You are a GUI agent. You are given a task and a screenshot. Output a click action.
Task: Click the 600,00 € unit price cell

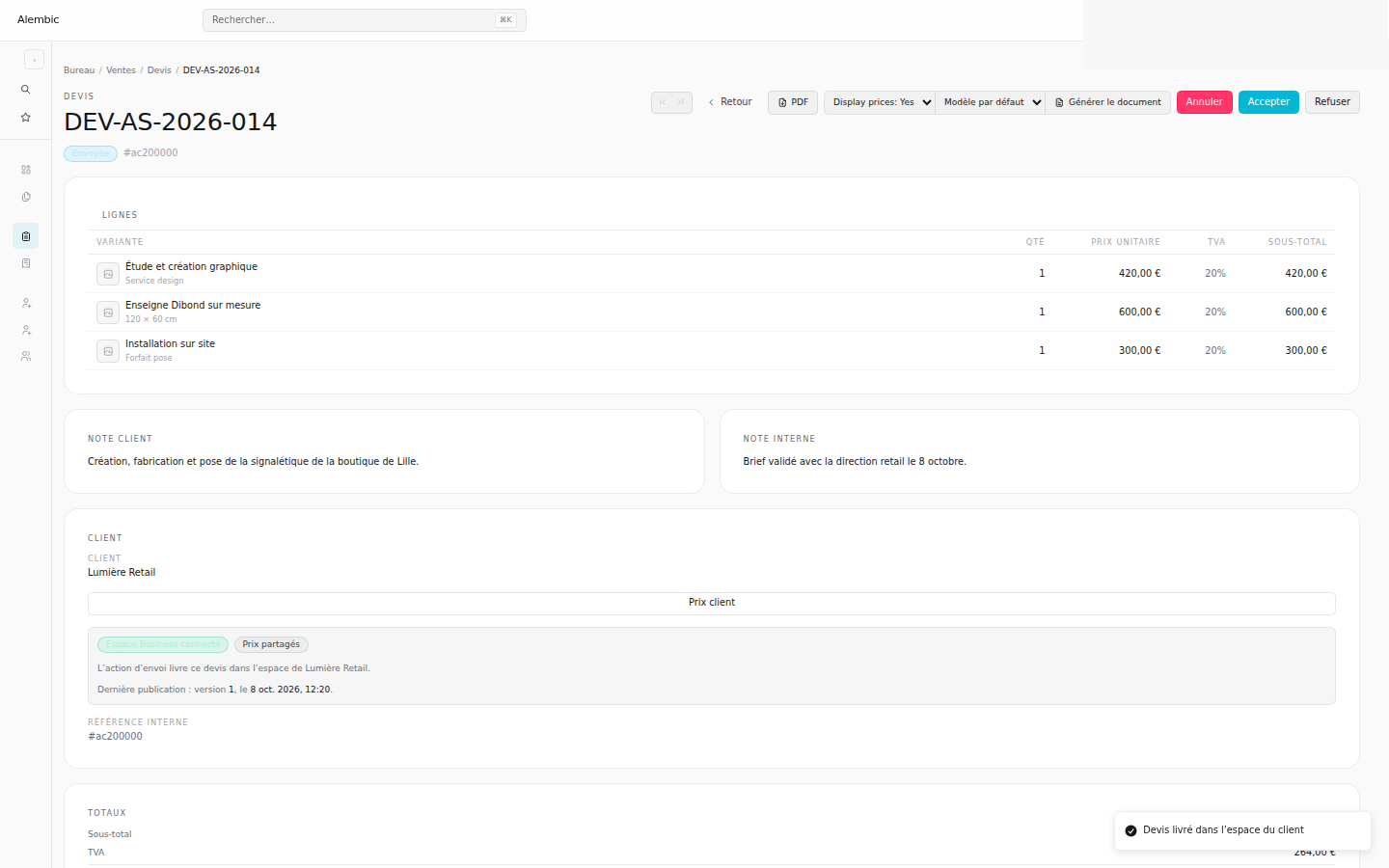(1139, 312)
